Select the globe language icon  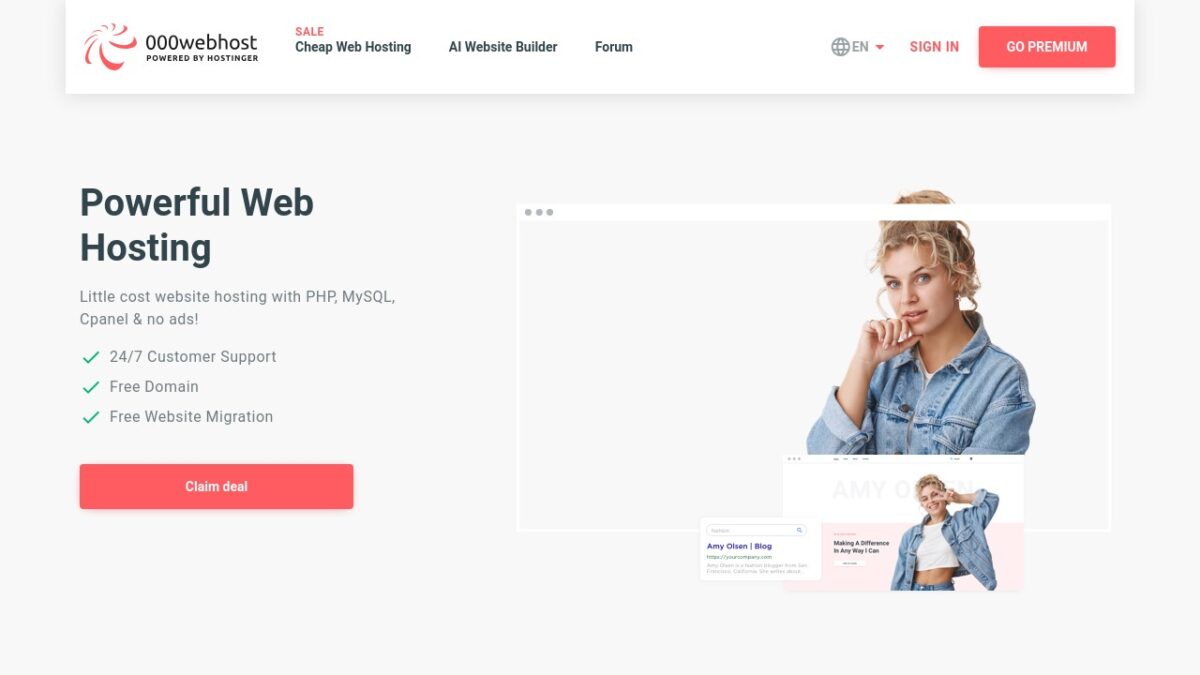(x=840, y=47)
